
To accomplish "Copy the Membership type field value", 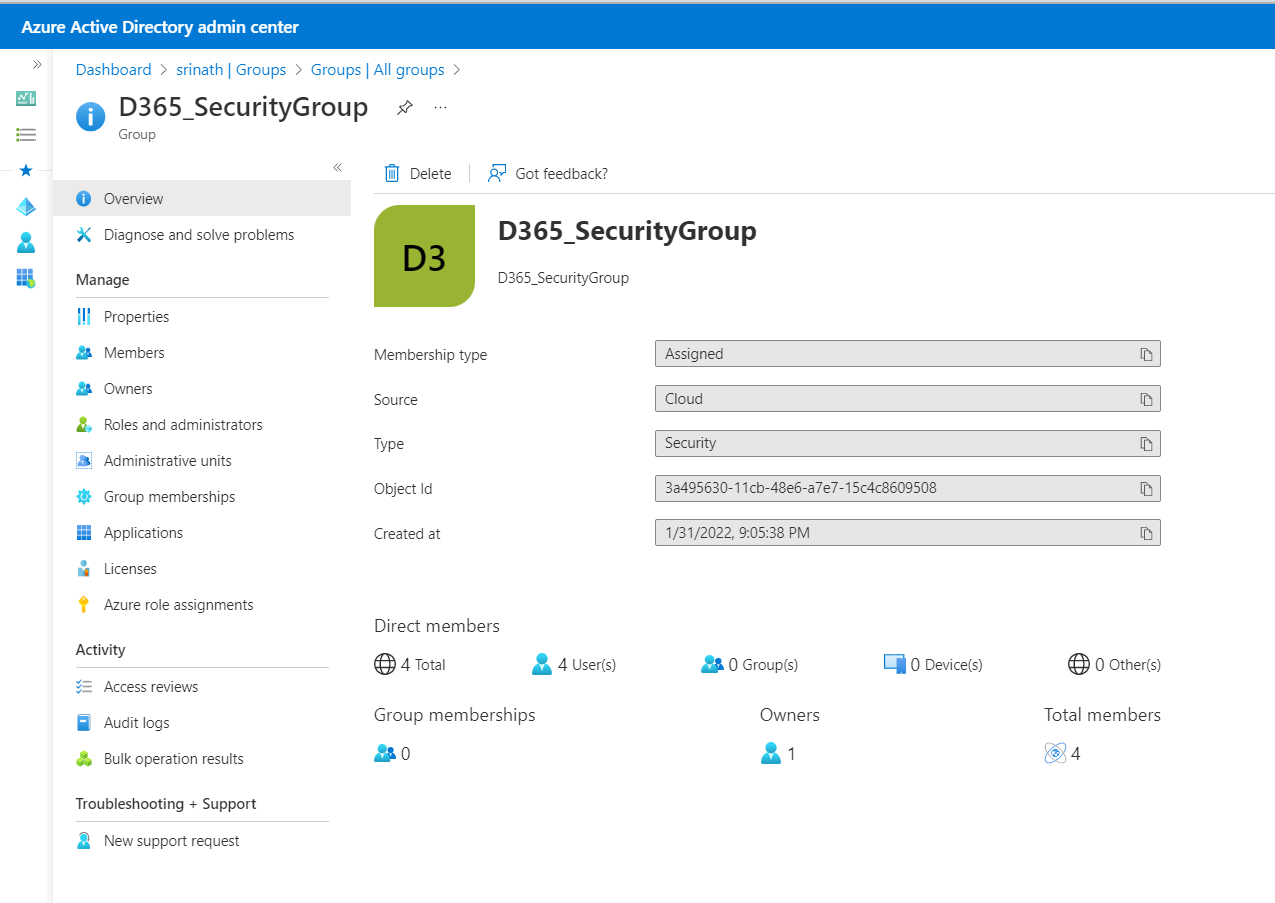I will (x=1147, y=354).
